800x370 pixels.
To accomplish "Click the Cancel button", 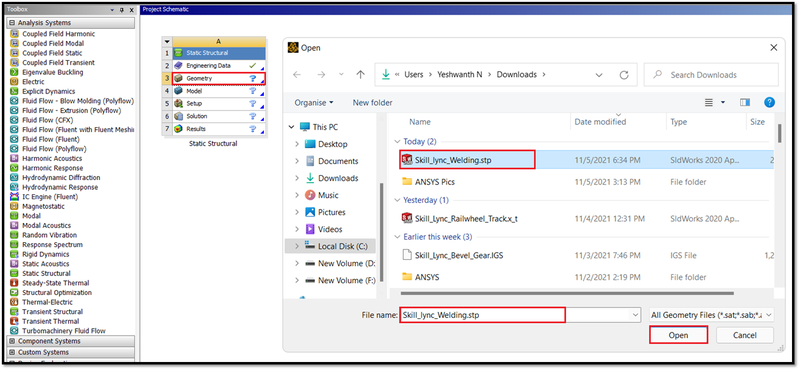I will click(744, 335).
